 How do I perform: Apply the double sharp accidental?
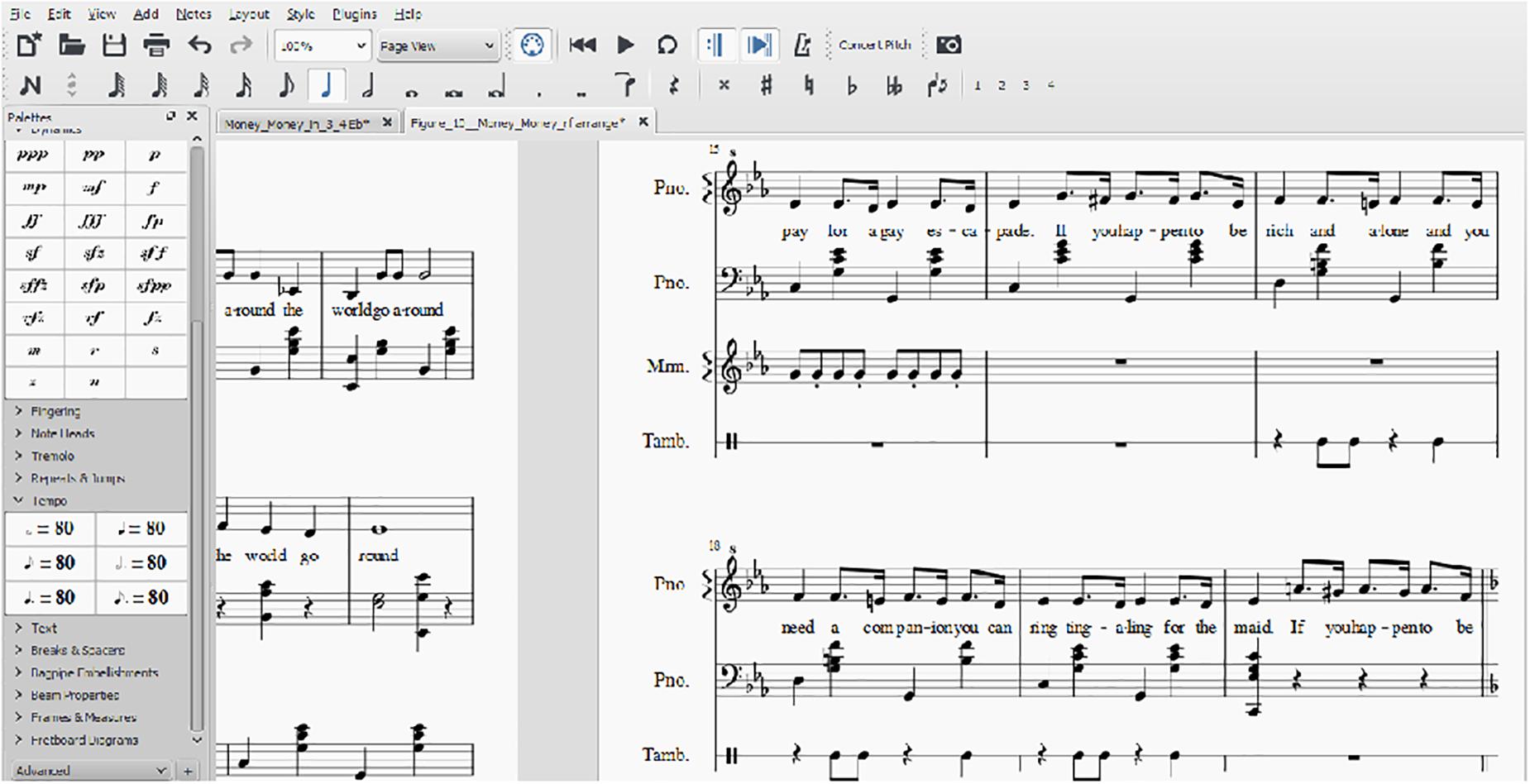coord(724,85)
